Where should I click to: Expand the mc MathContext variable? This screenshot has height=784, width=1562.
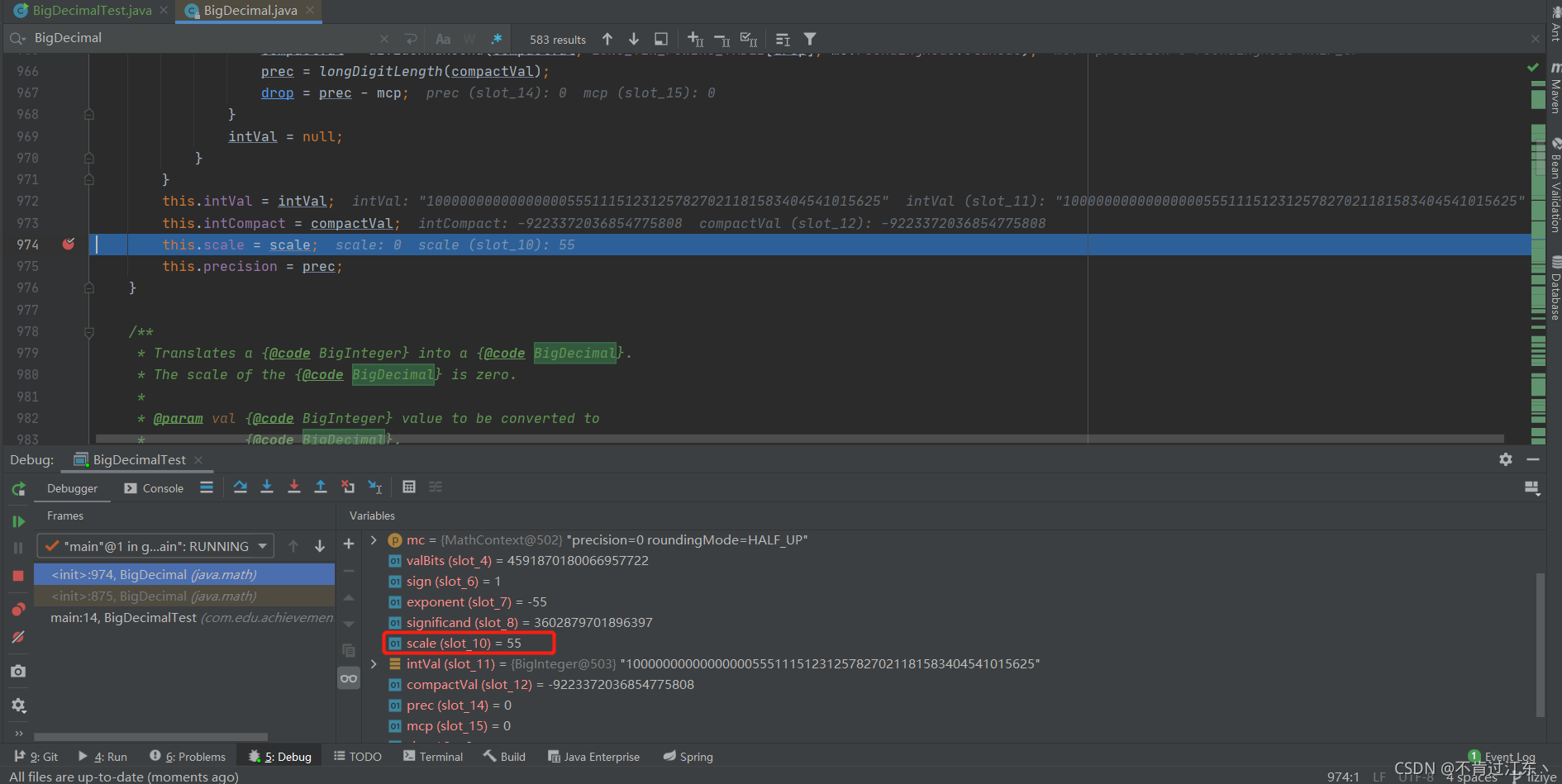374,539
